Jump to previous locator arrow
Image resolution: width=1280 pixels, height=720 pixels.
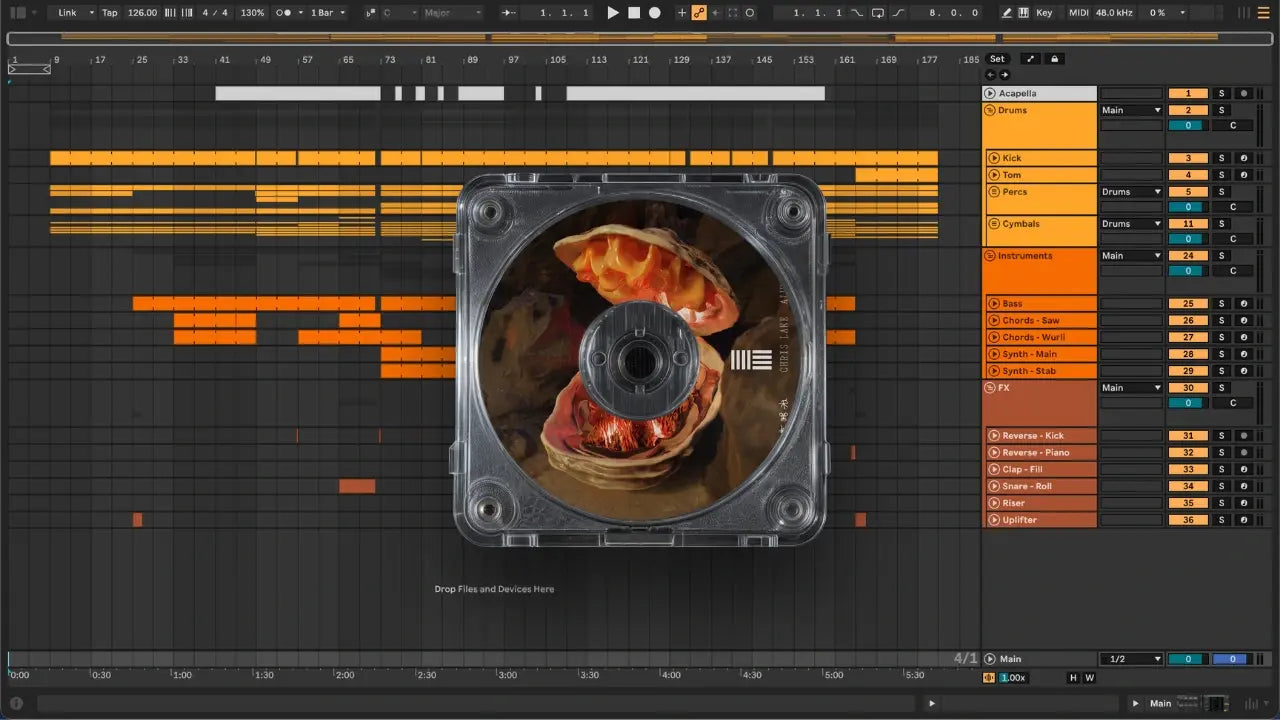coord(991,75)
